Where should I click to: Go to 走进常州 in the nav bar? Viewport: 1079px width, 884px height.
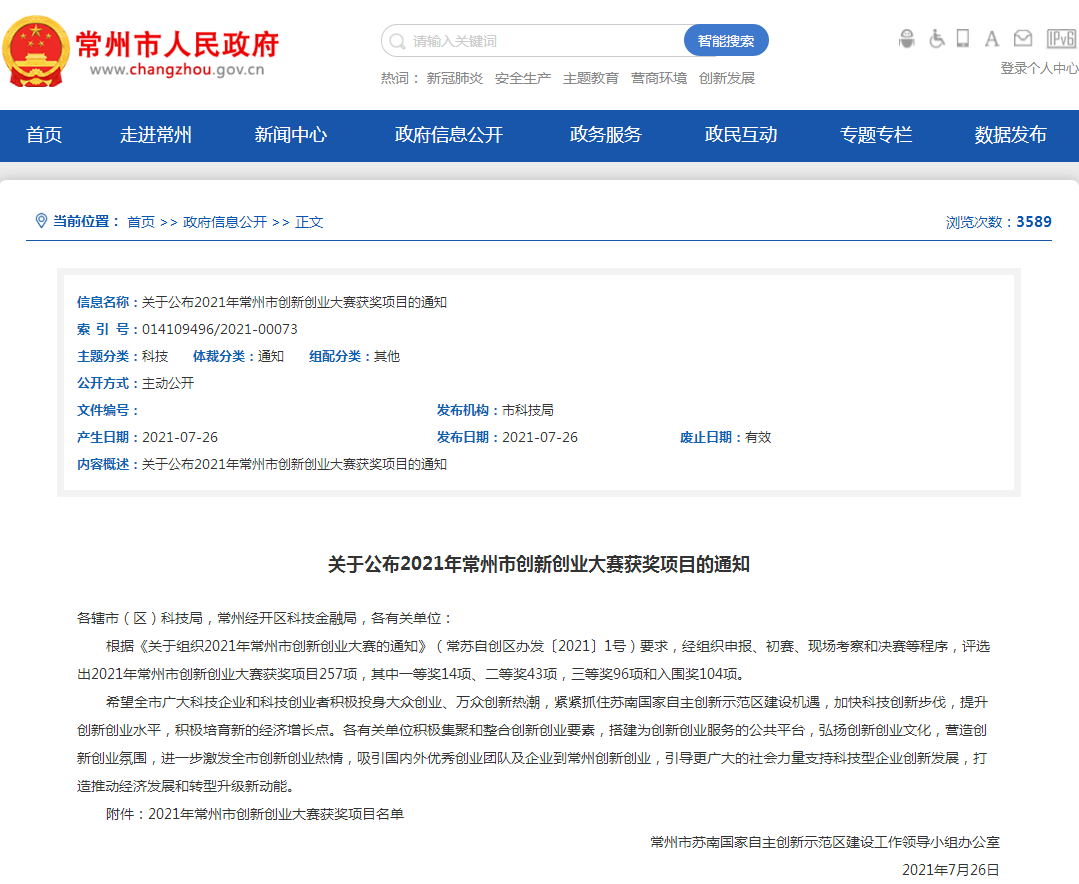[x=156, y=135]
